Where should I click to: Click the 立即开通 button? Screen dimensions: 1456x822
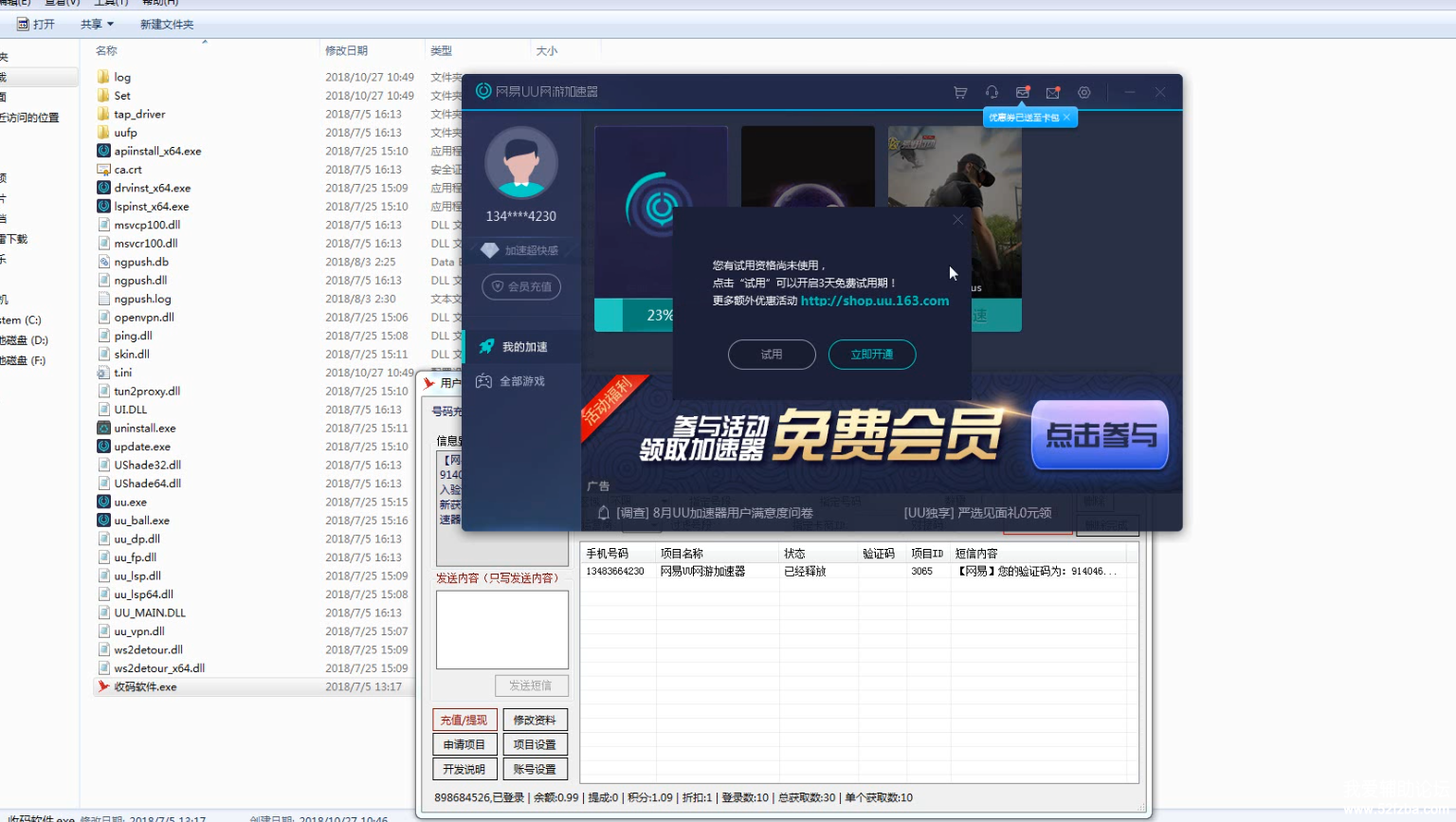click(872, 355)
